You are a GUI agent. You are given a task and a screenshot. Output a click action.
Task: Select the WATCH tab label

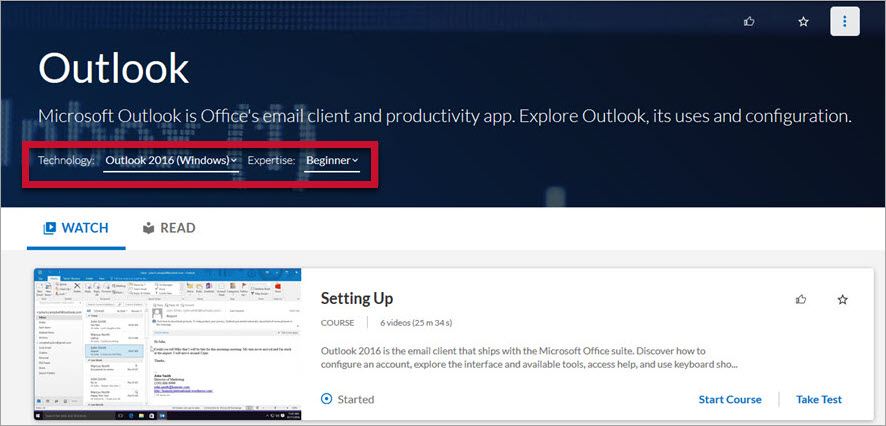(85, 228)
